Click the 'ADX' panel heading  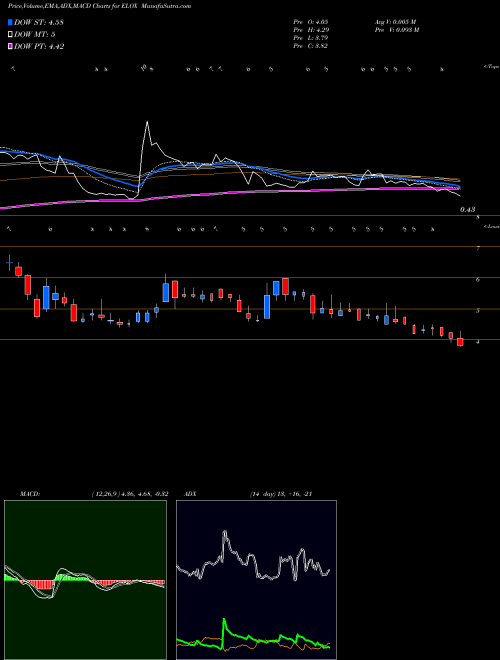[x=190, y=494]
